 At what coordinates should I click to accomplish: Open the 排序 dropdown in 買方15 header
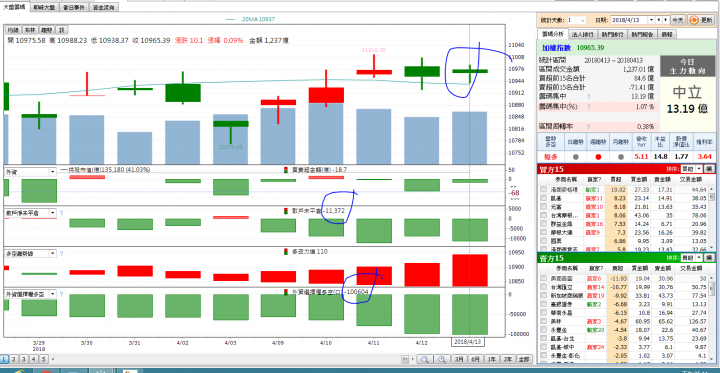coord(692,169)
